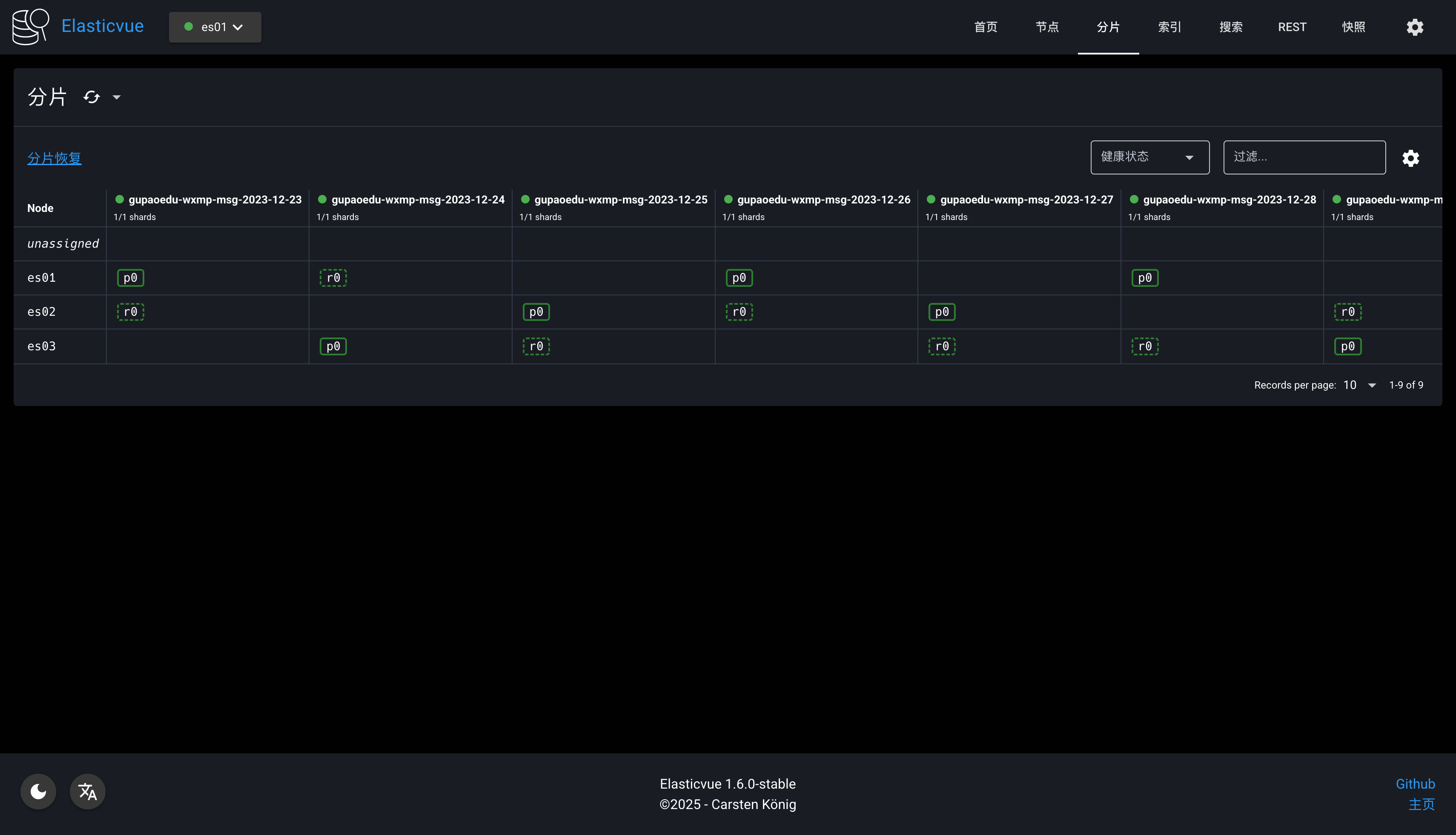
Task: Go to the 节点 nodes tab
Action: 1047,27
